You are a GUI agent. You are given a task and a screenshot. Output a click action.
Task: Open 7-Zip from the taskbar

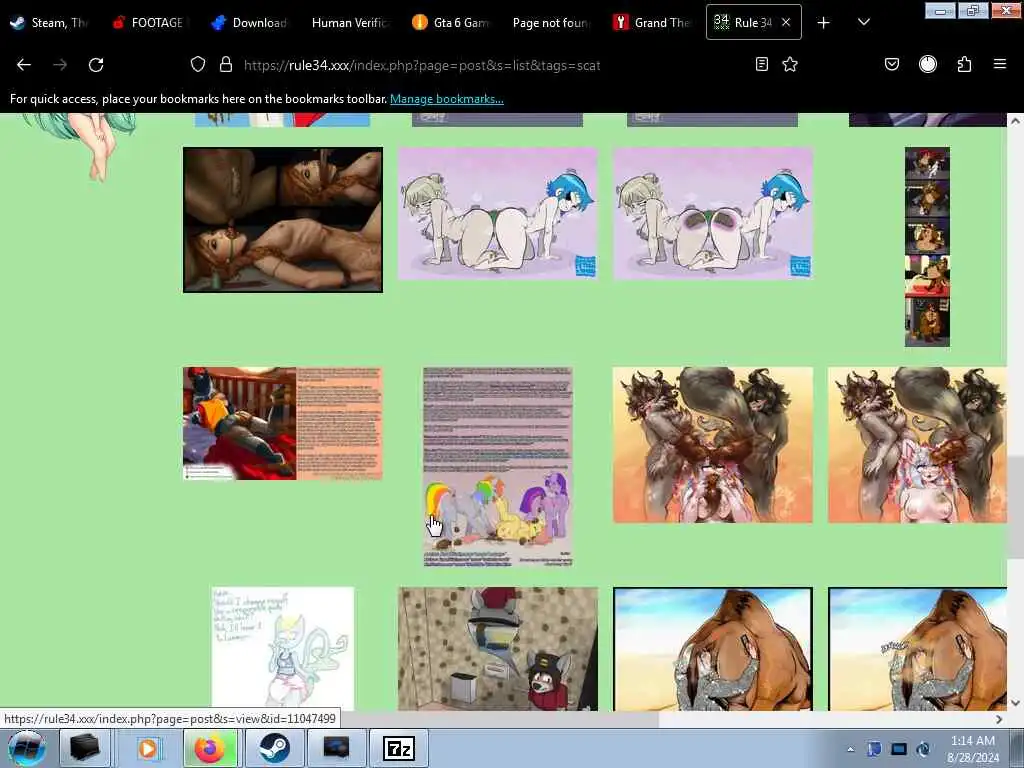(x=398, y=748)
